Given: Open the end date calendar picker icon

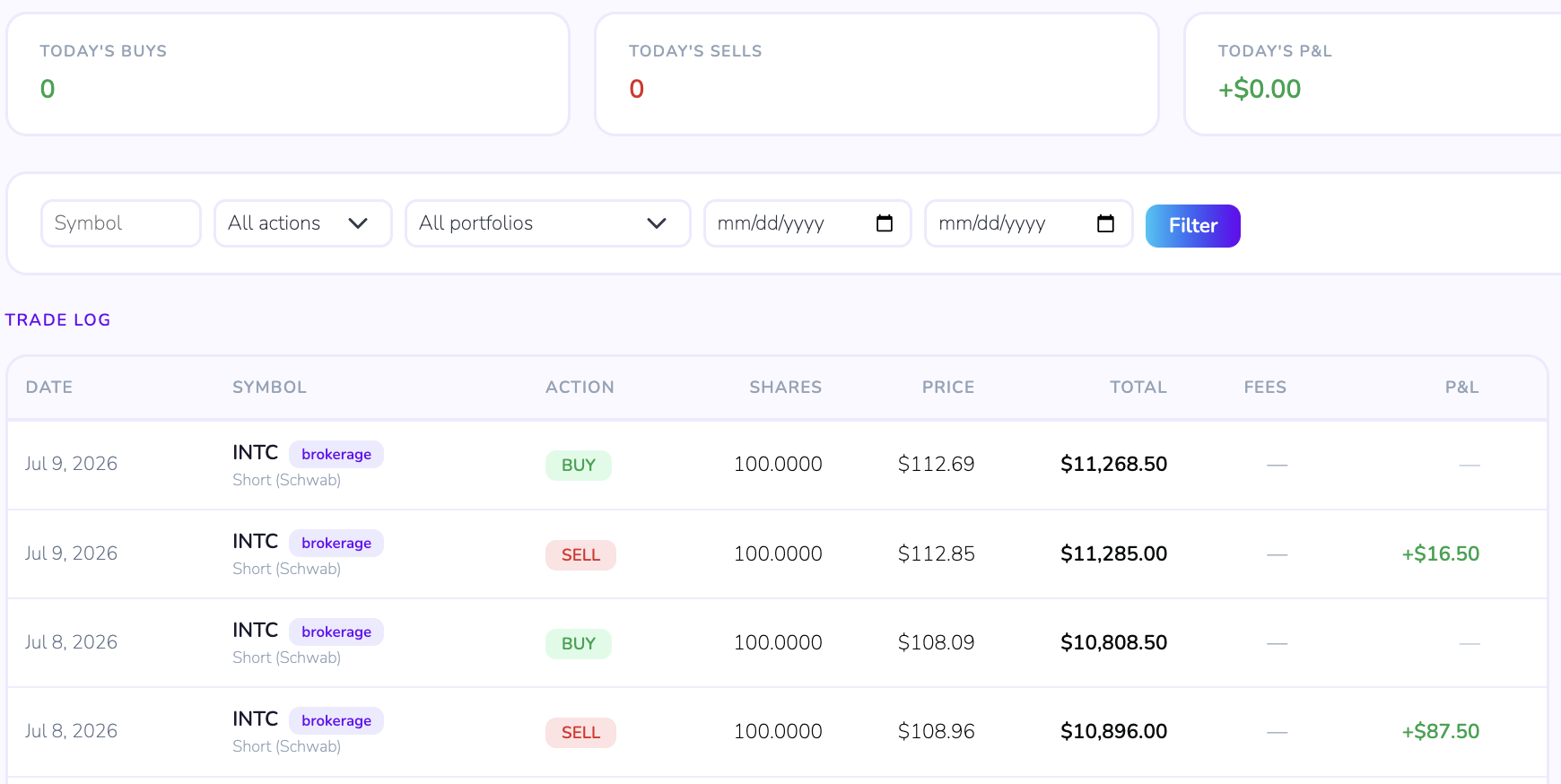Looking at the screenshot, I should tap(1105, 223).
